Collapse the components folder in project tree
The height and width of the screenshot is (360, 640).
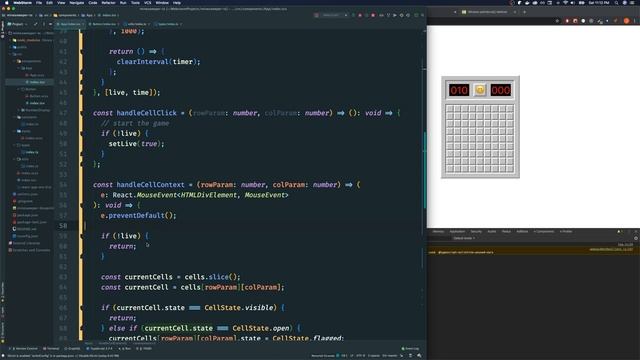tap(14, 61)
